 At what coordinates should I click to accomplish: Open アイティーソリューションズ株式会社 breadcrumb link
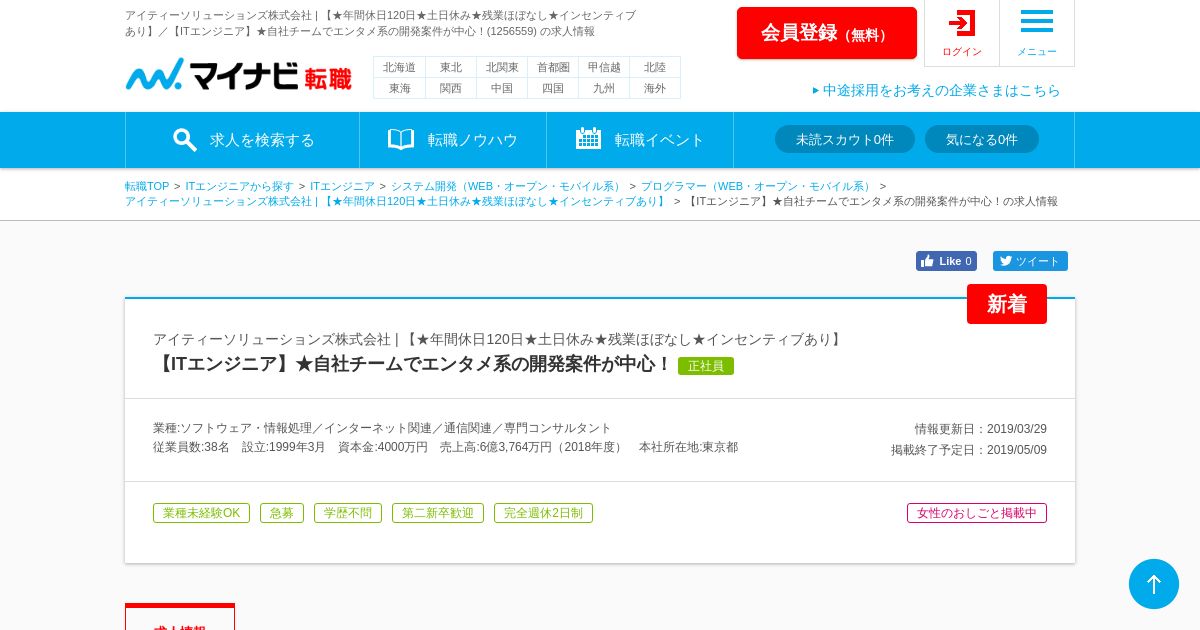tap(397, 201)
